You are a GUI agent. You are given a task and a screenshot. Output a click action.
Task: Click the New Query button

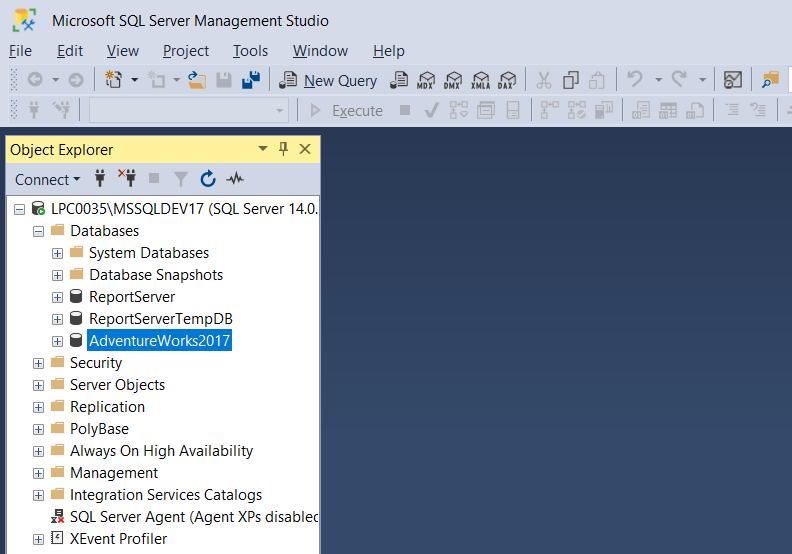(x=329, y=80)
